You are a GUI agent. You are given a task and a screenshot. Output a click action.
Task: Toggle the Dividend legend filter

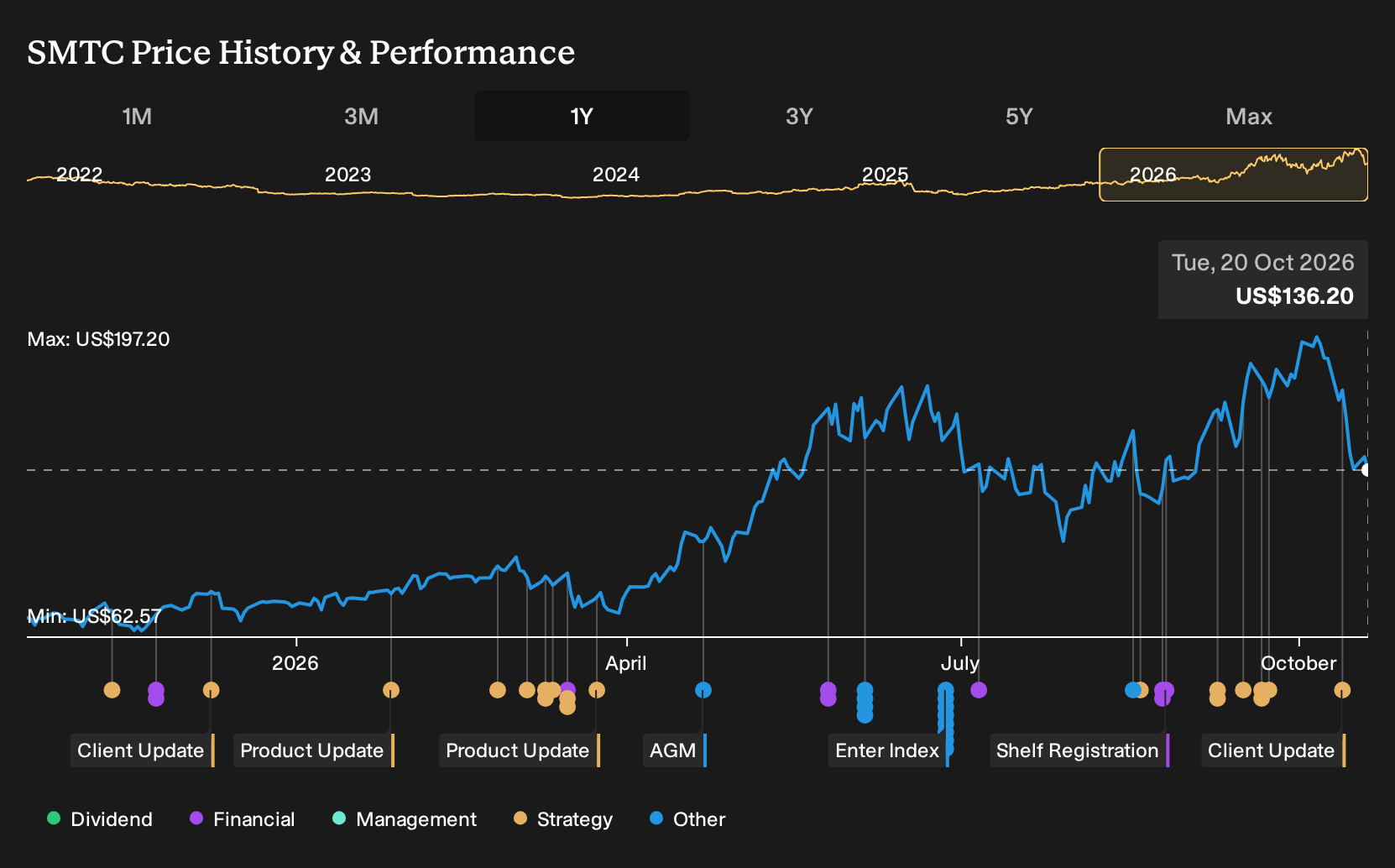click(100, 819)
